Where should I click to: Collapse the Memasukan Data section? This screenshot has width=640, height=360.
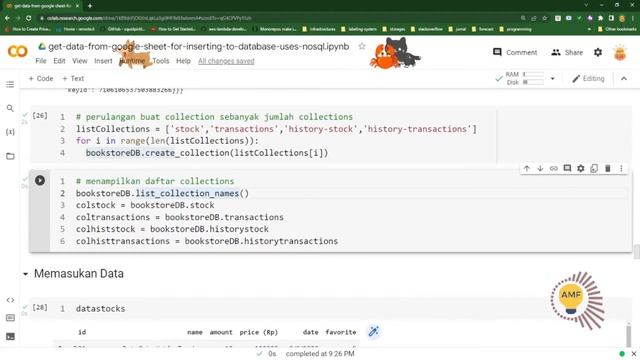coord(25,274)
